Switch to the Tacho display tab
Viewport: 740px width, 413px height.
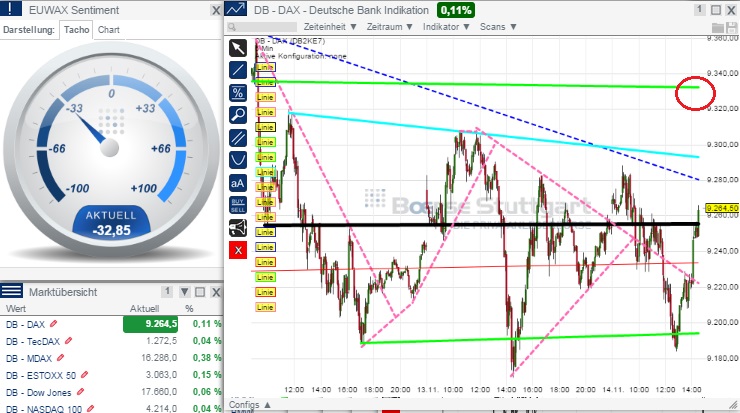[76, 30]
